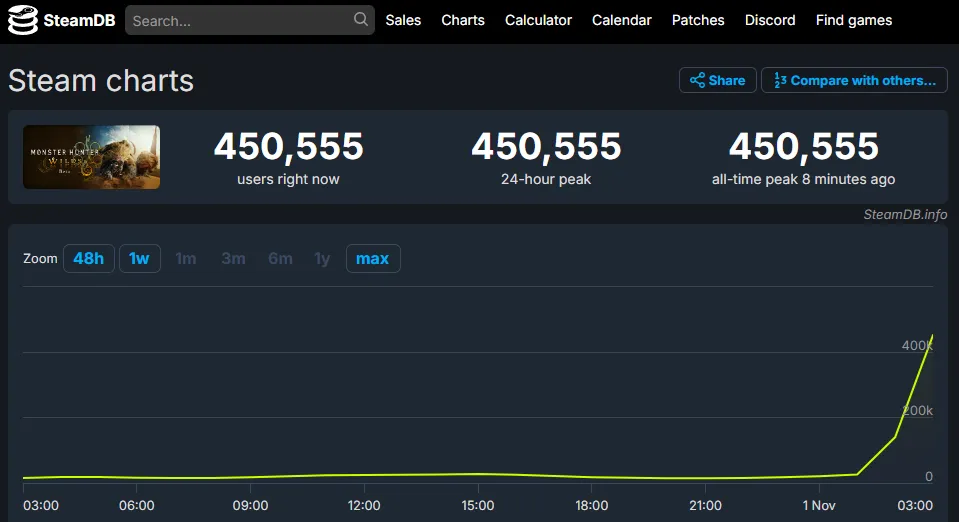Open the Sales menu item
The height and width of the screenshot is (522, 959).
pyautogui.click(x=403, y=20)
